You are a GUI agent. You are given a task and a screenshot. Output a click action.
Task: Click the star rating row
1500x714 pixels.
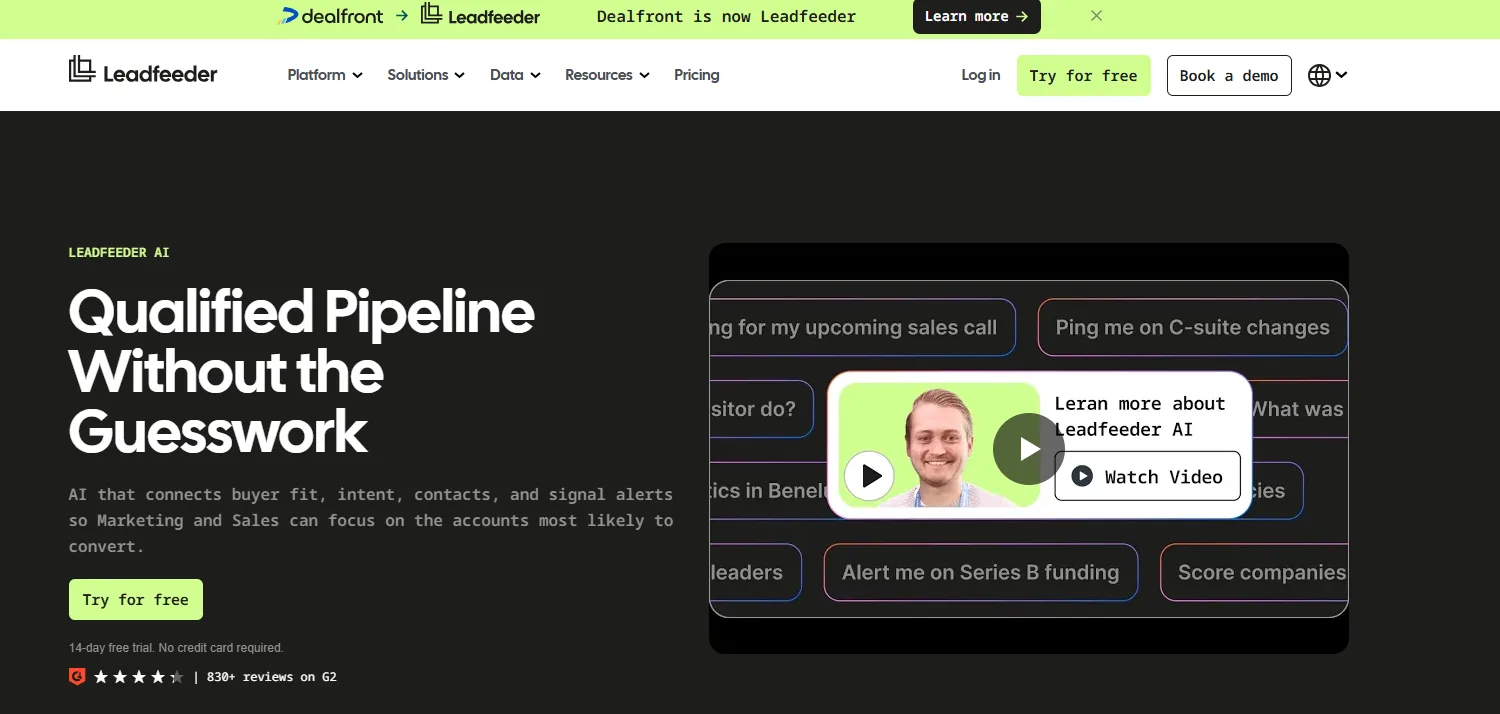139,677
